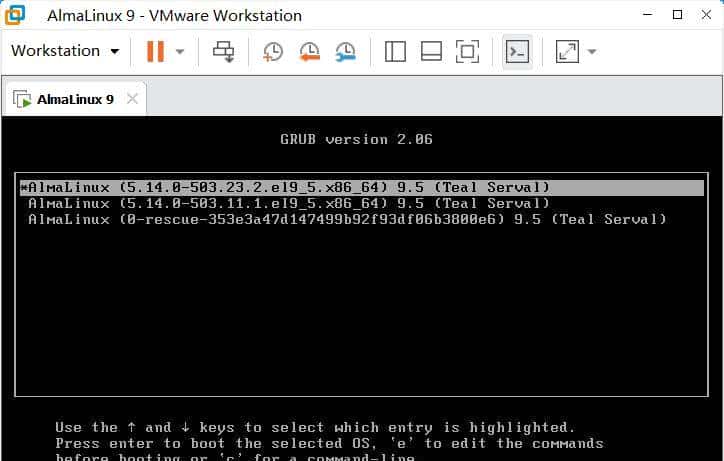This screenshot has width=724, height=461.
Task: Select the AlmaLinux 0-rescue boot entry
Action: pyautogui.click(x=362, y=219)
